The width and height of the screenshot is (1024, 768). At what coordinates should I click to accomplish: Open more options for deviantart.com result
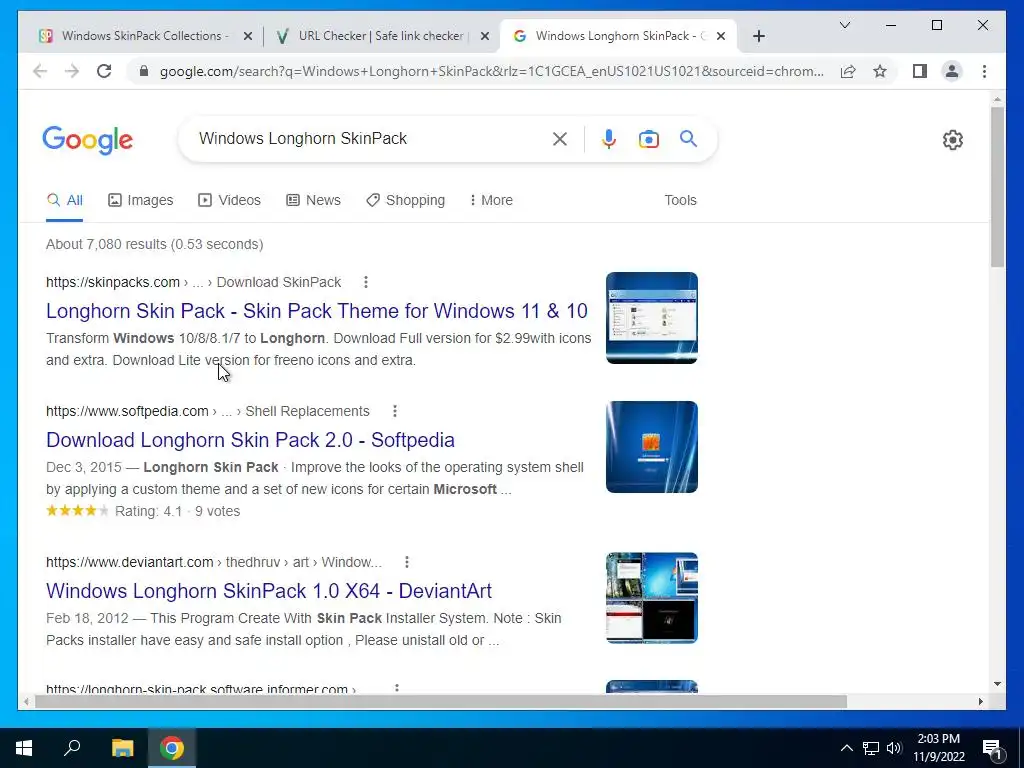(407, 562)
